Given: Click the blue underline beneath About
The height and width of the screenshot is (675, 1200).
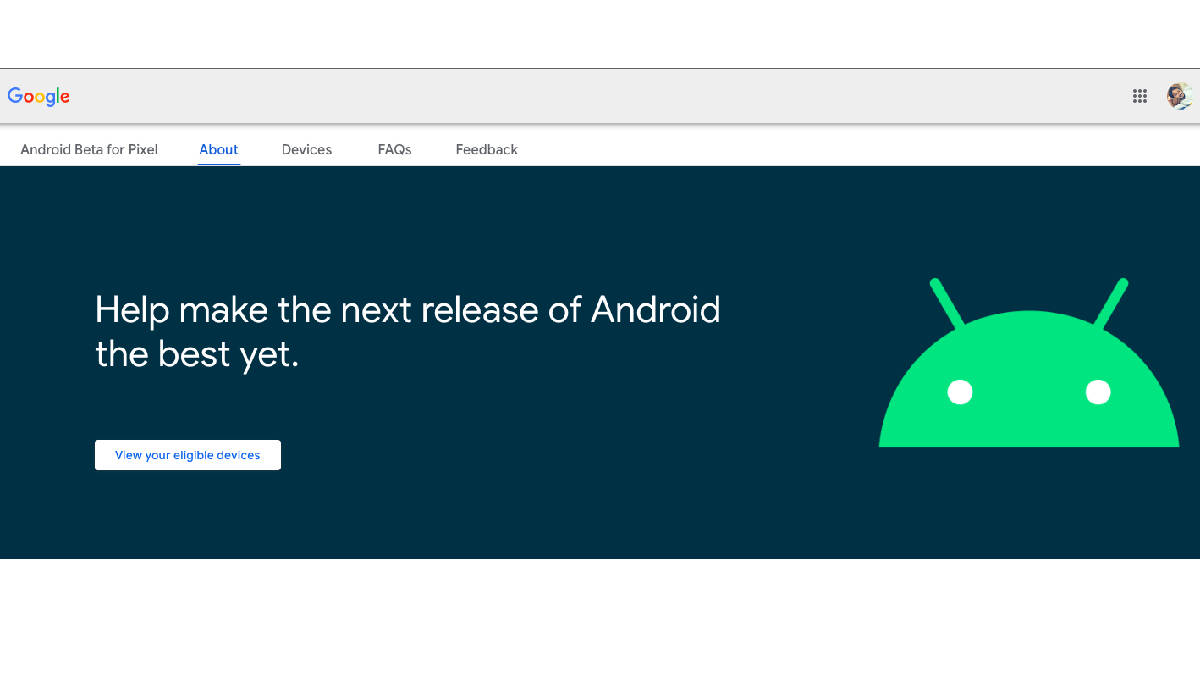Looking at the screenshot, I should [x=218, y=163].
